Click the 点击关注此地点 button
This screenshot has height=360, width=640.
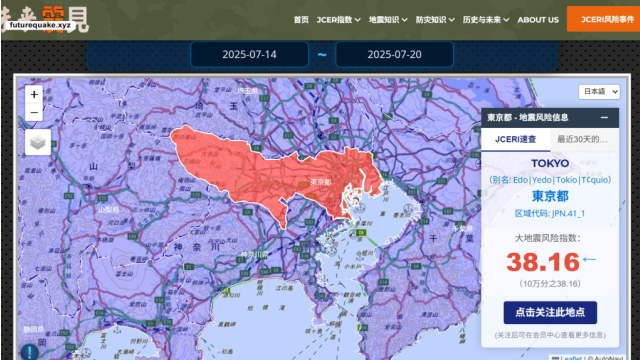click(x=550, y=312)
